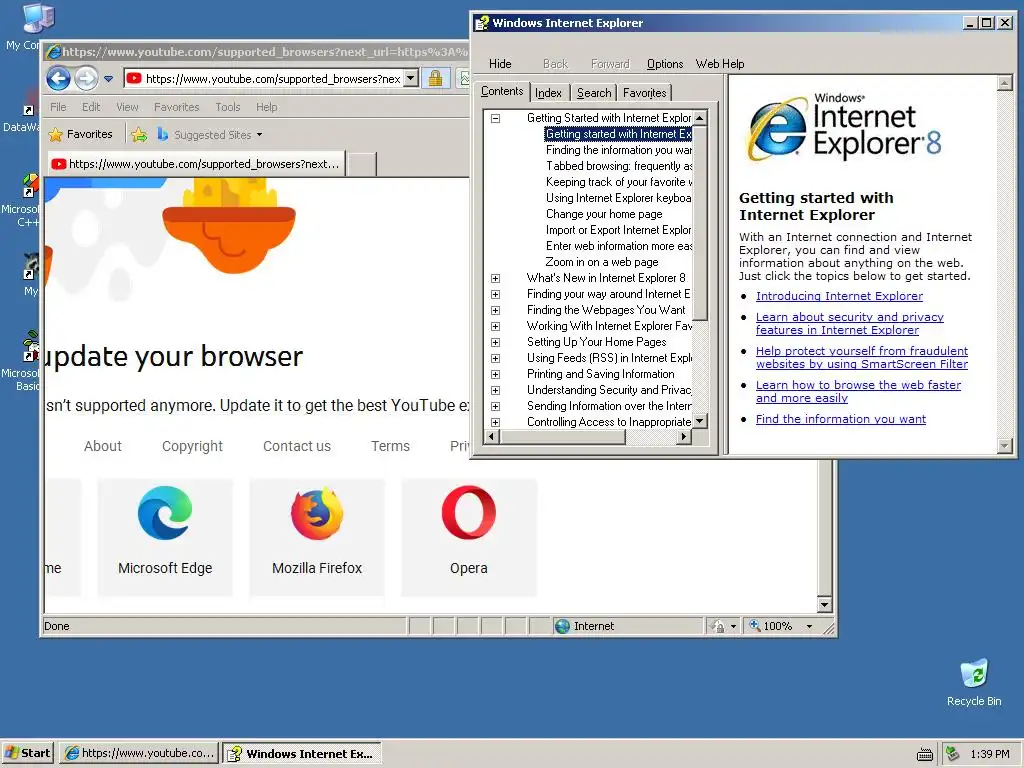
Task: Click the Opera icon on the page
Action: pos(469,513)
